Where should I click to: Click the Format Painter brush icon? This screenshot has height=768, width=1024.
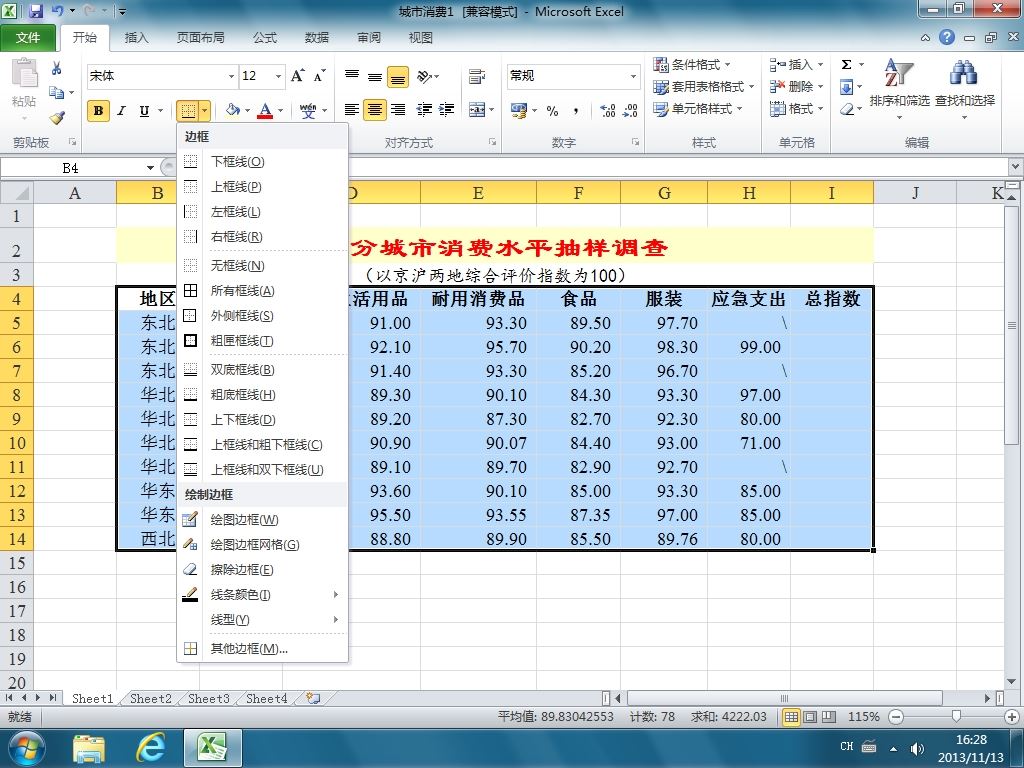point(57,118)
